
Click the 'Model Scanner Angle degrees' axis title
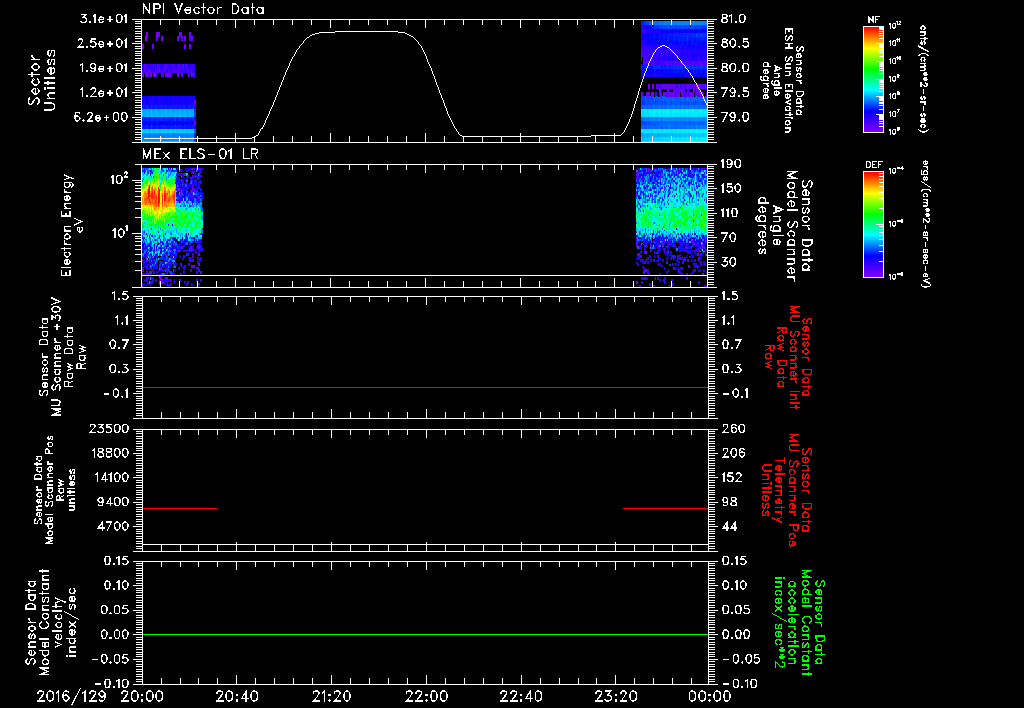[784, 225]
